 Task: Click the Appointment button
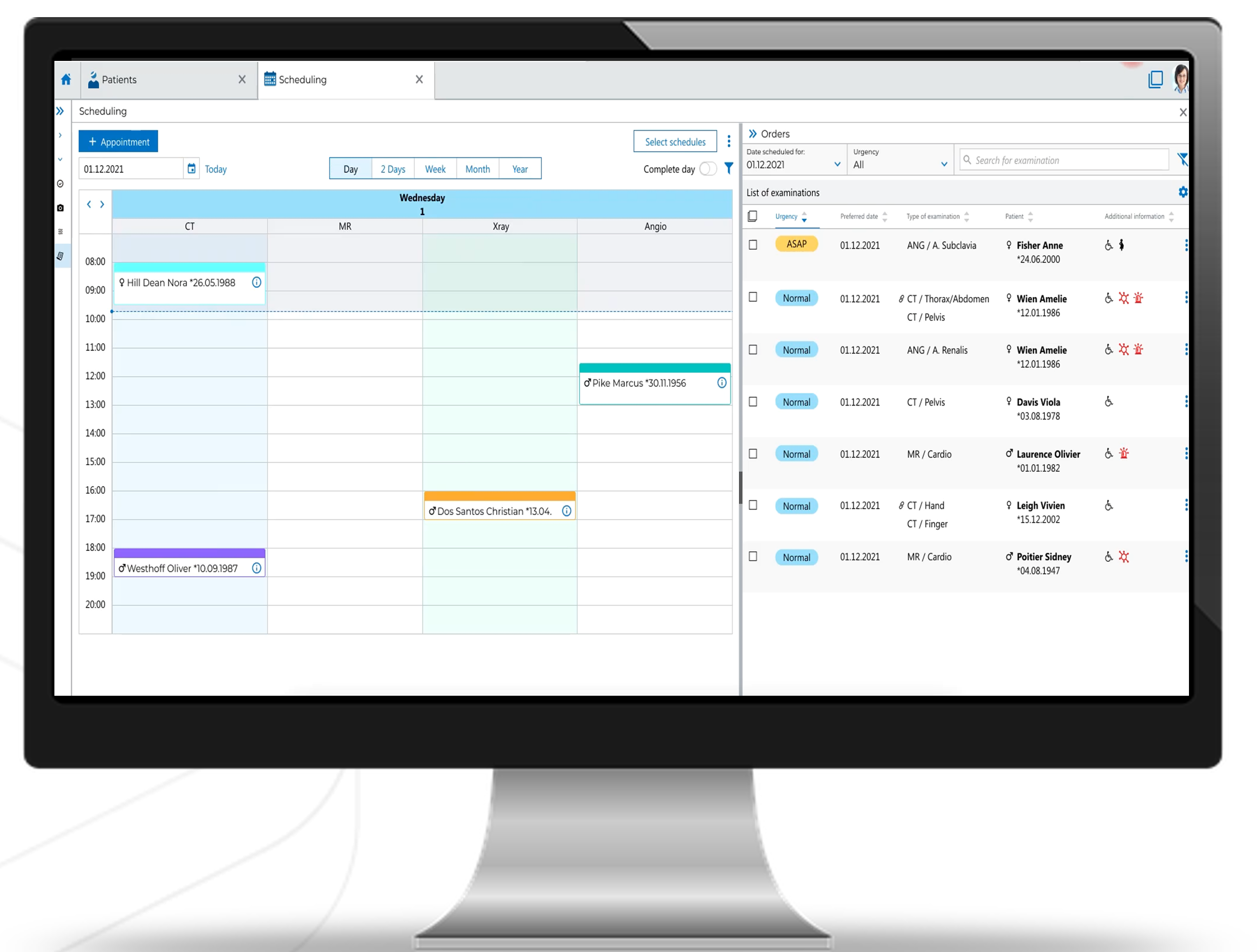click(118, 142)
